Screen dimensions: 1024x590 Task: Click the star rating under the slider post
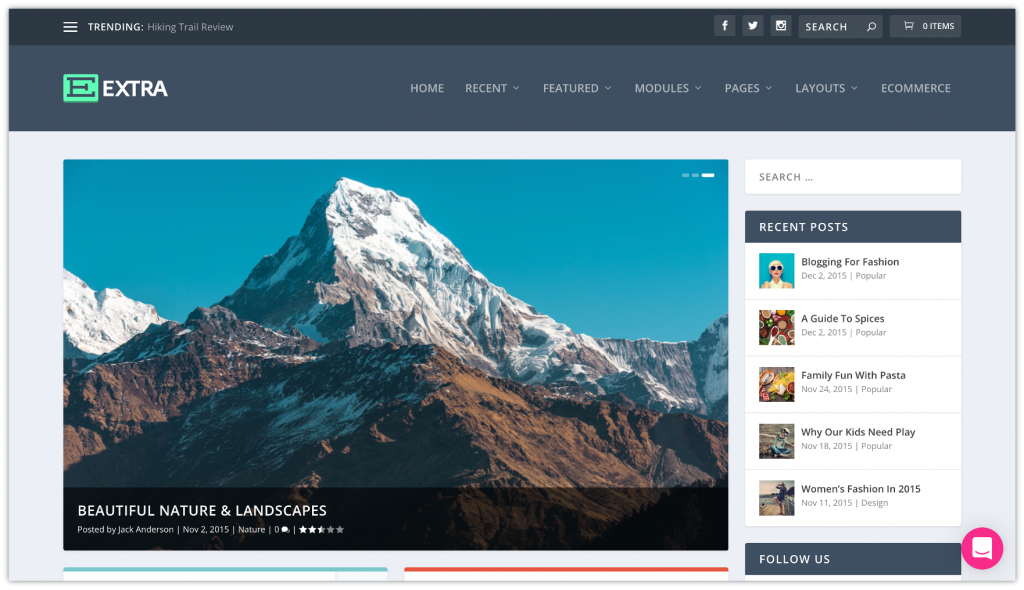tap(320, 529)
